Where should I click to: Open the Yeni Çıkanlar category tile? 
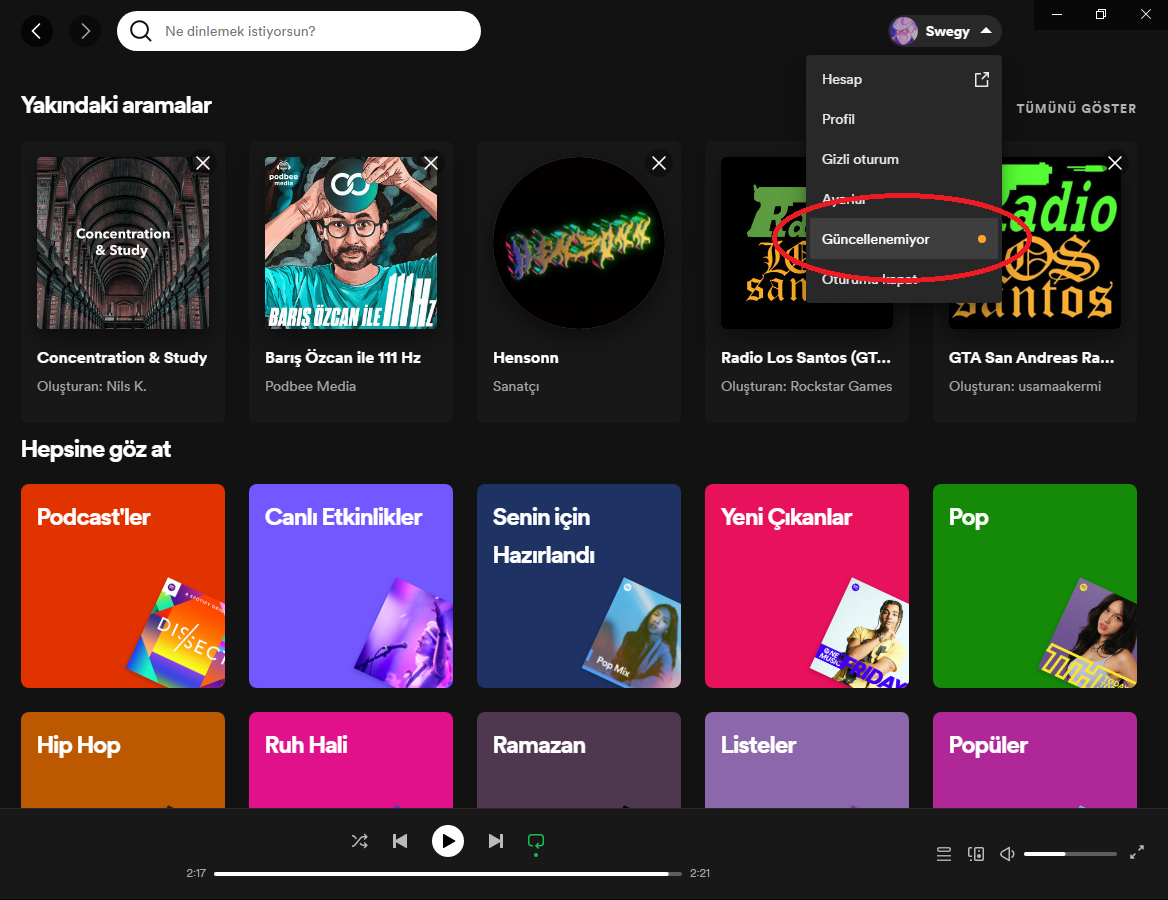(807, 586)
